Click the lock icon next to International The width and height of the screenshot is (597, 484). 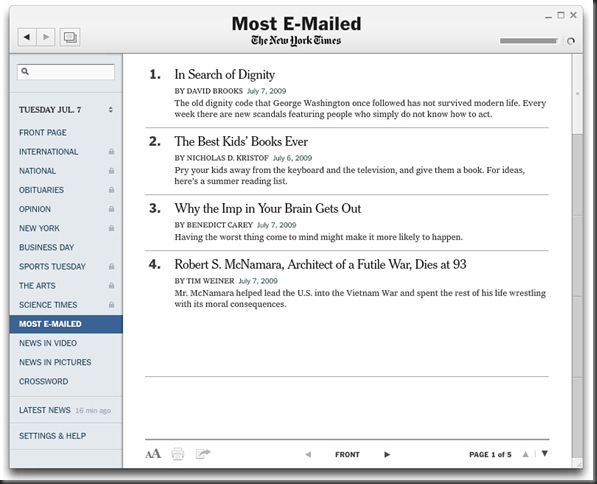pyautogui.click(x=111, y=152)
